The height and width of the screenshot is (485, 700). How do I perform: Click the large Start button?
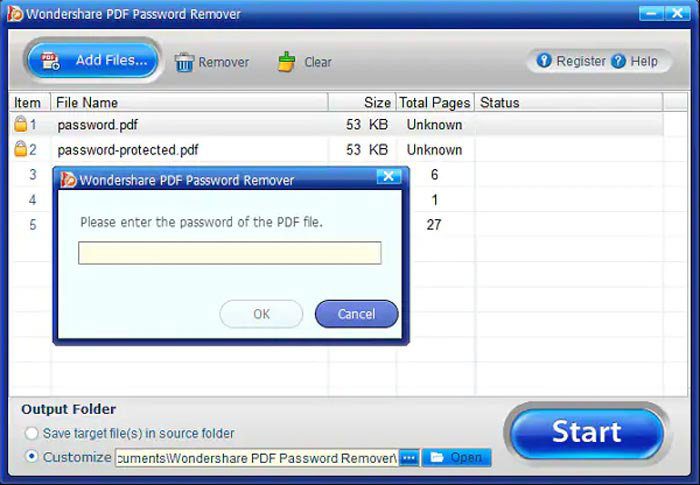587,432
